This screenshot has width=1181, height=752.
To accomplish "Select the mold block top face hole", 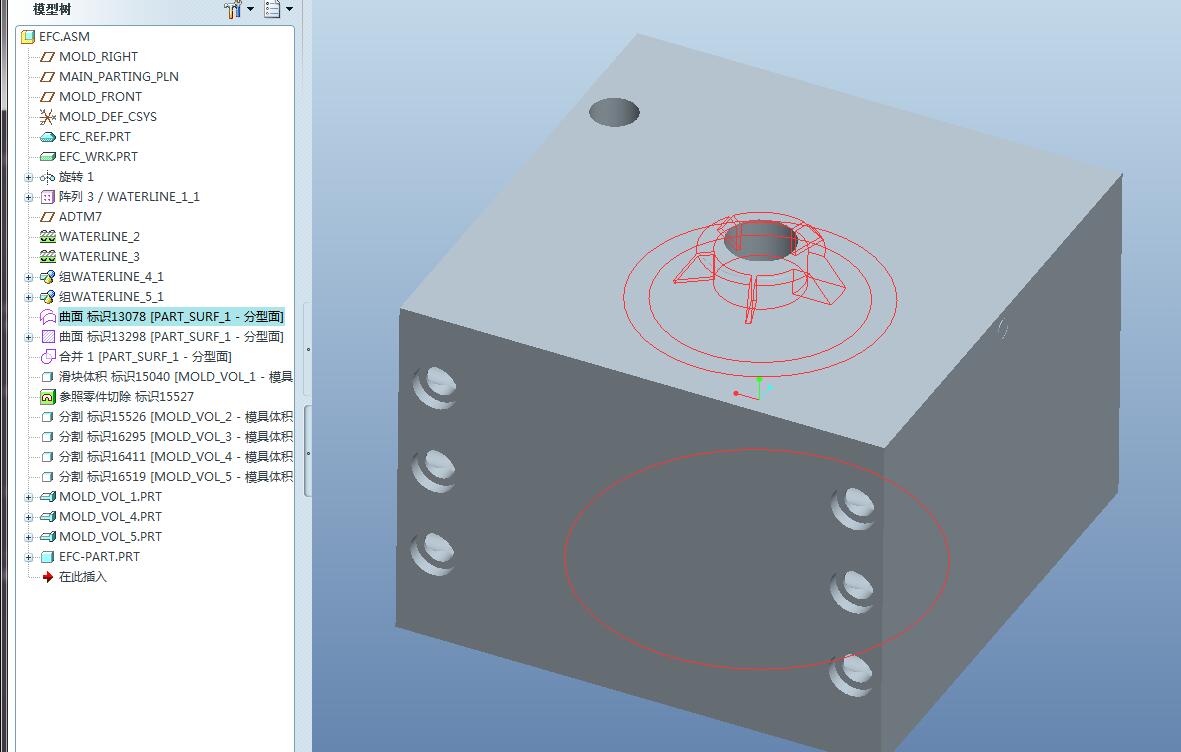I will (x=614, y=112).
